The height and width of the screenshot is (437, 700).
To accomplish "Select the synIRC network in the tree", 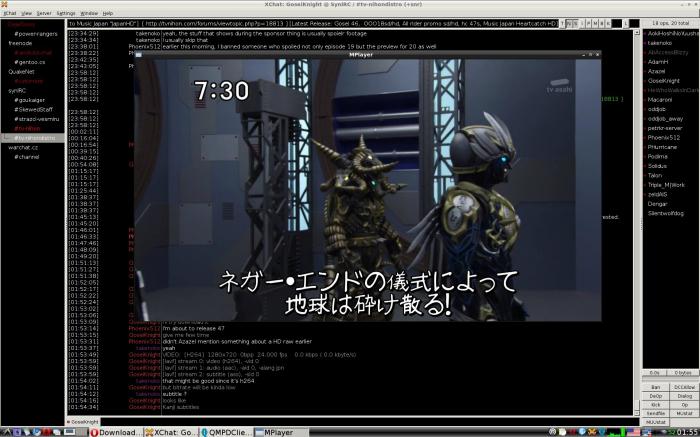I will click(17, 91).
